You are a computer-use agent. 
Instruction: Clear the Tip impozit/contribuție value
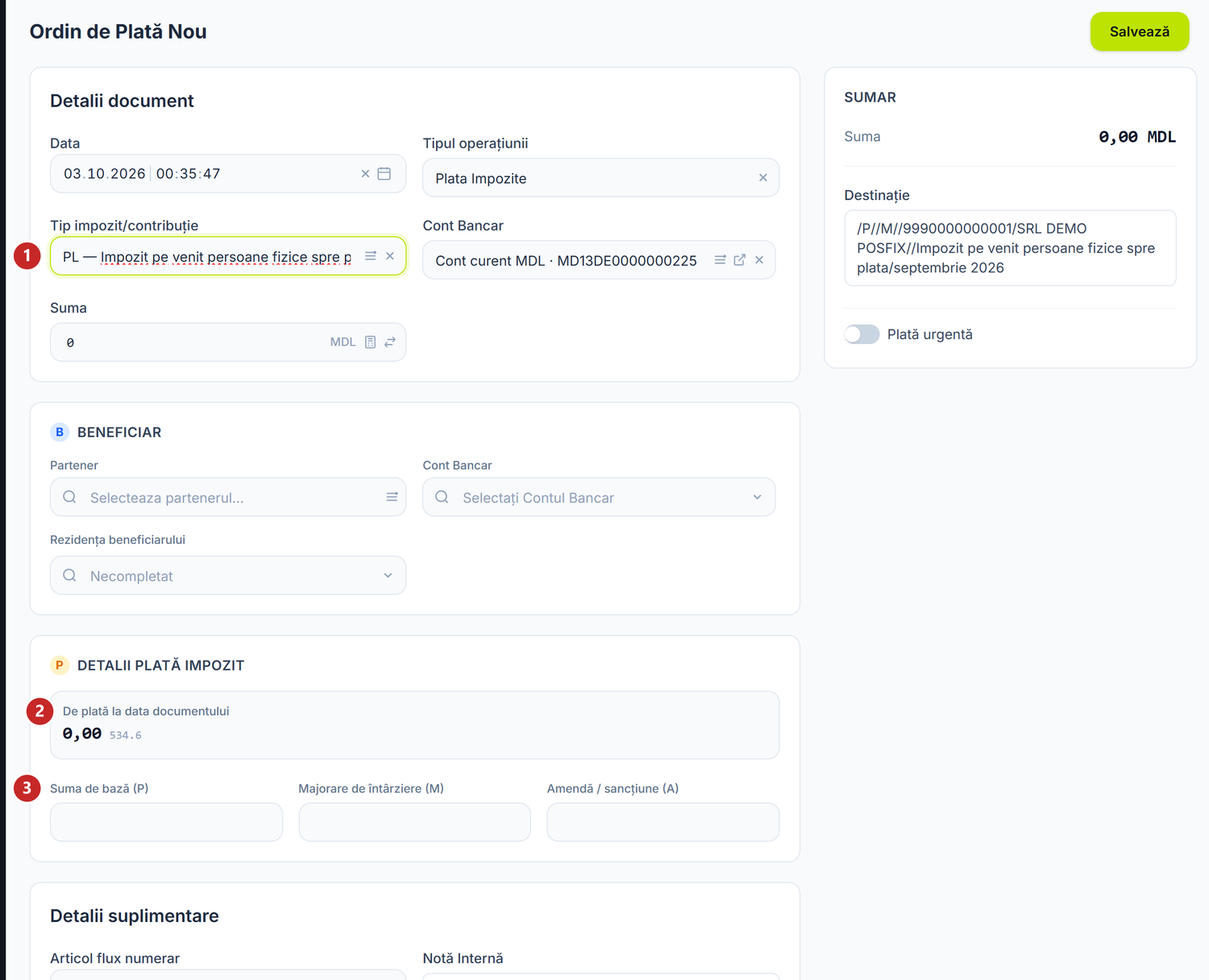(x=390, y=255)
